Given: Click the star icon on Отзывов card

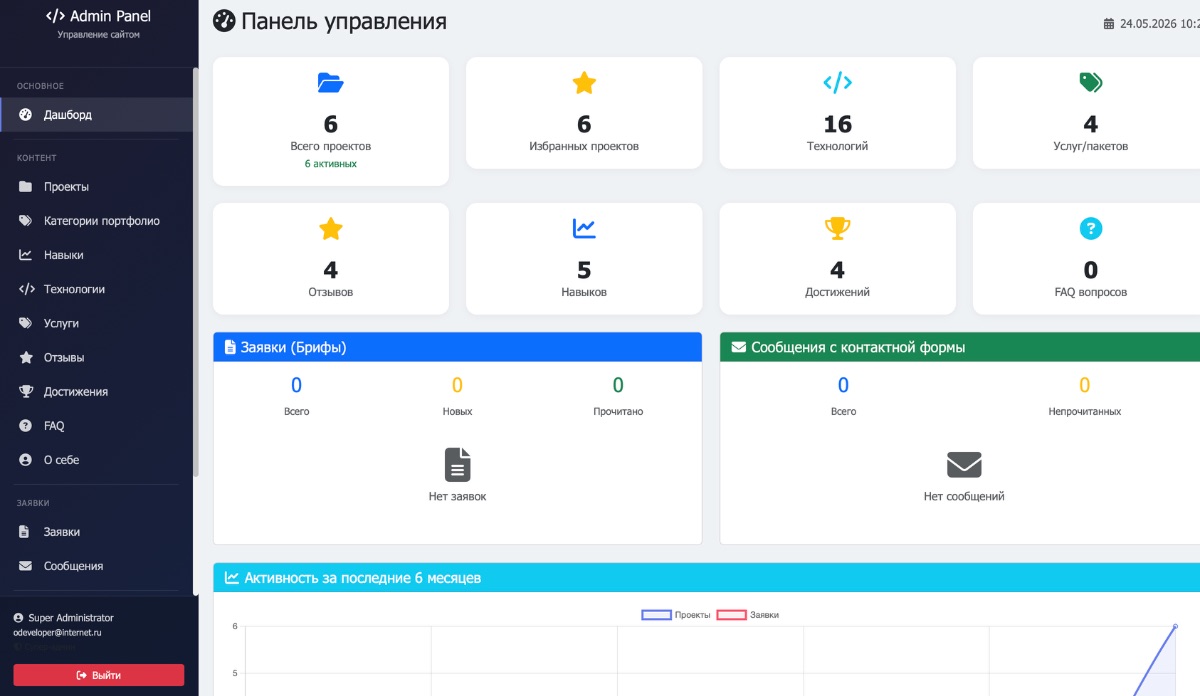Looking at the screenshot, I should point(331,229).
